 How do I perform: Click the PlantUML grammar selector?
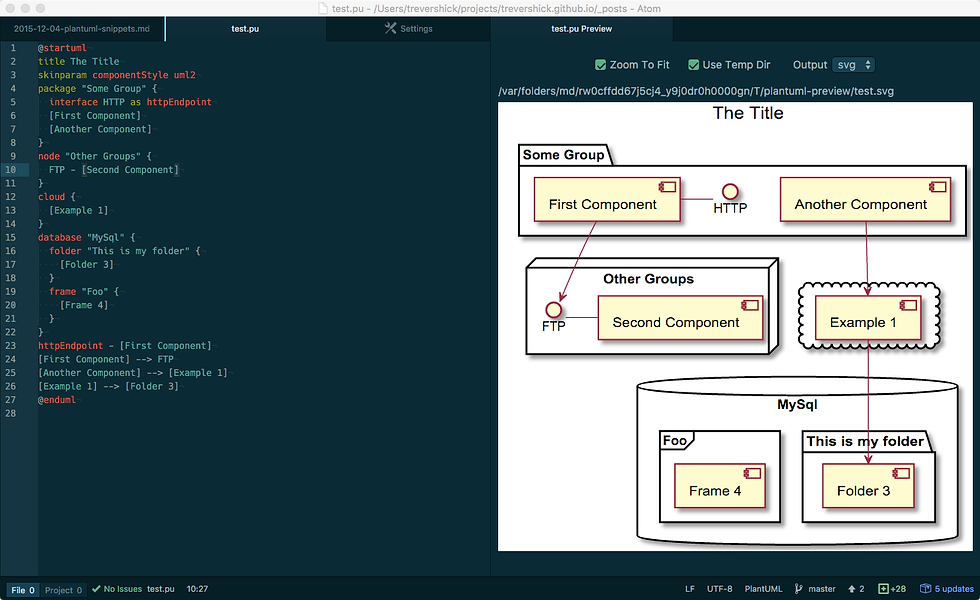[763, 589]
